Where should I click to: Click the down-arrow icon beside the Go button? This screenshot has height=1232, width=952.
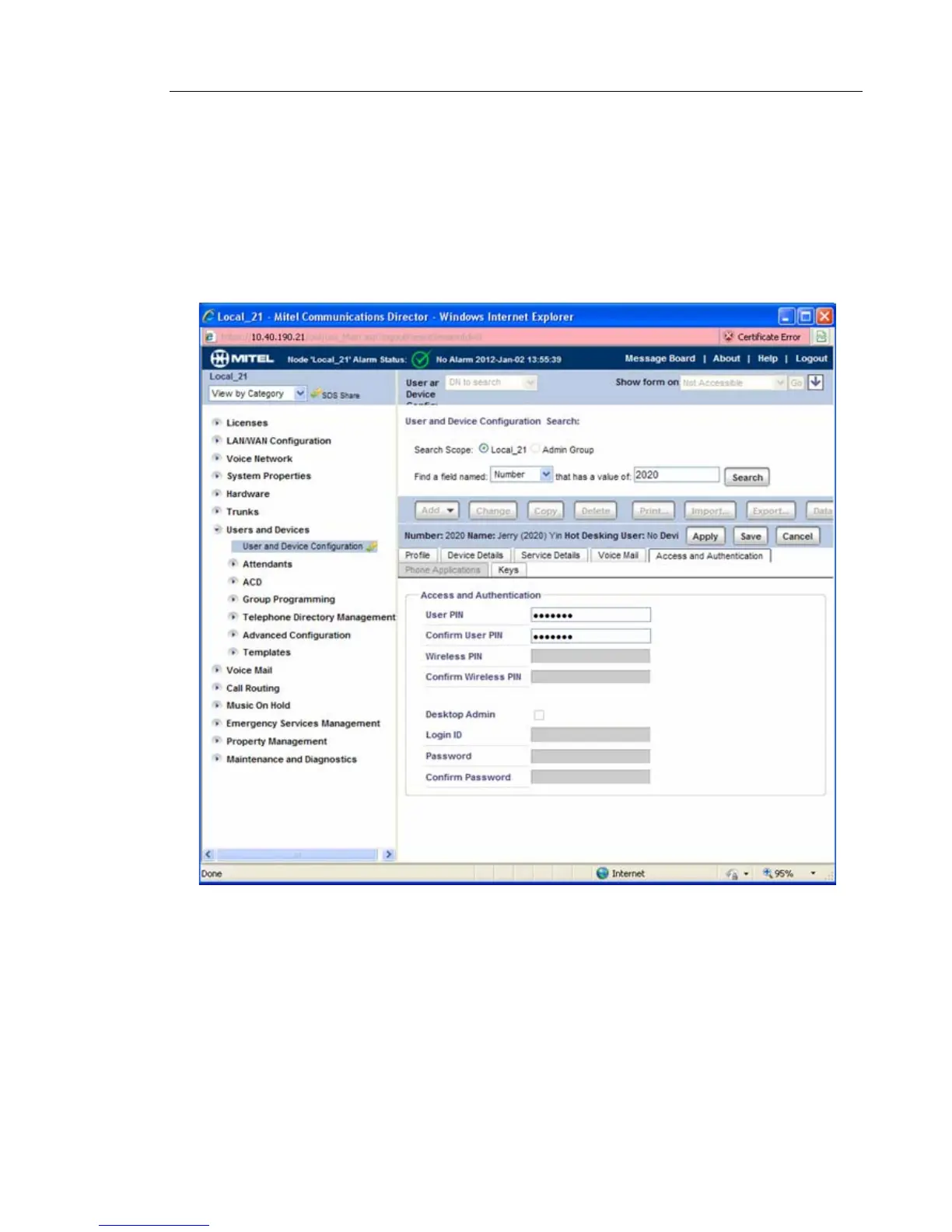coord(815,382)
